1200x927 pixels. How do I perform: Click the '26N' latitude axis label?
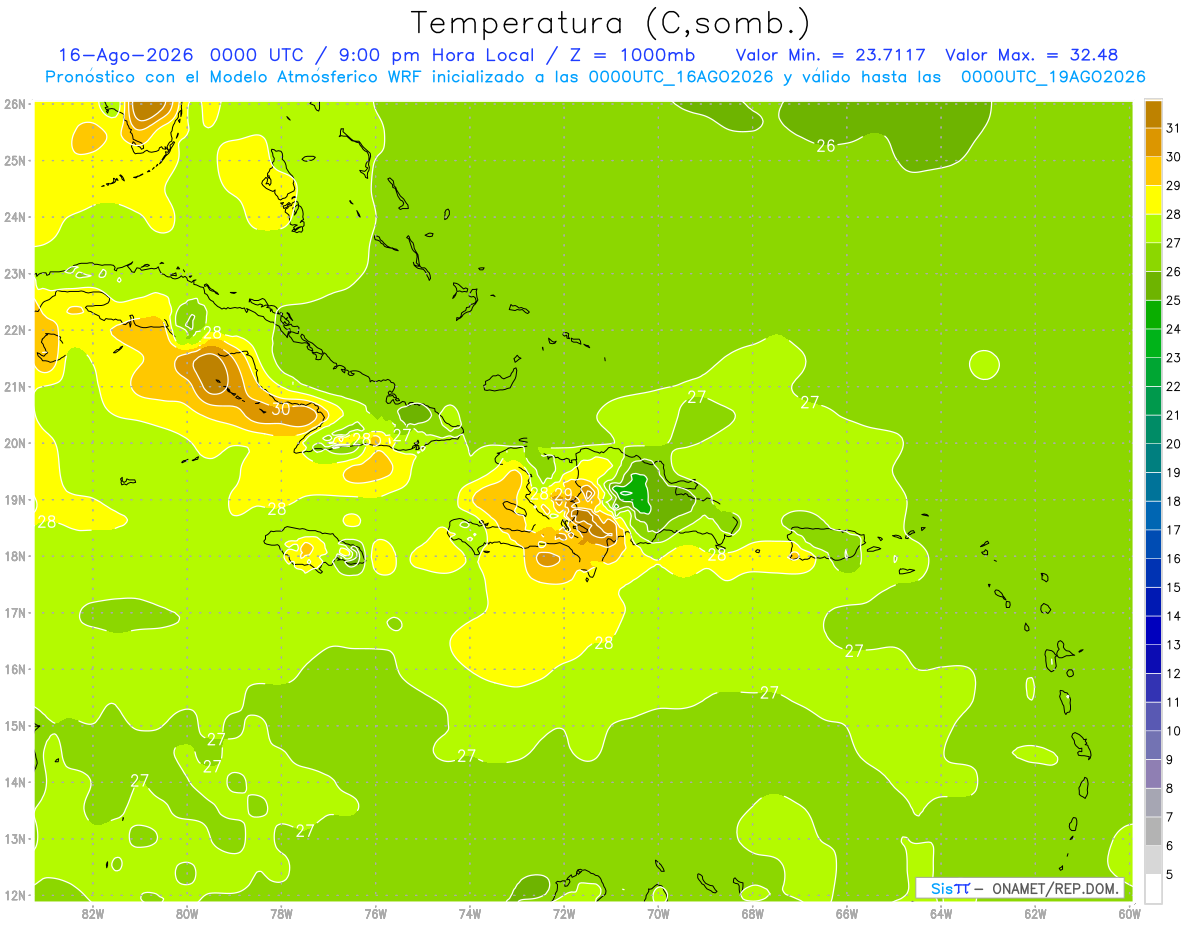pos(14,104)
